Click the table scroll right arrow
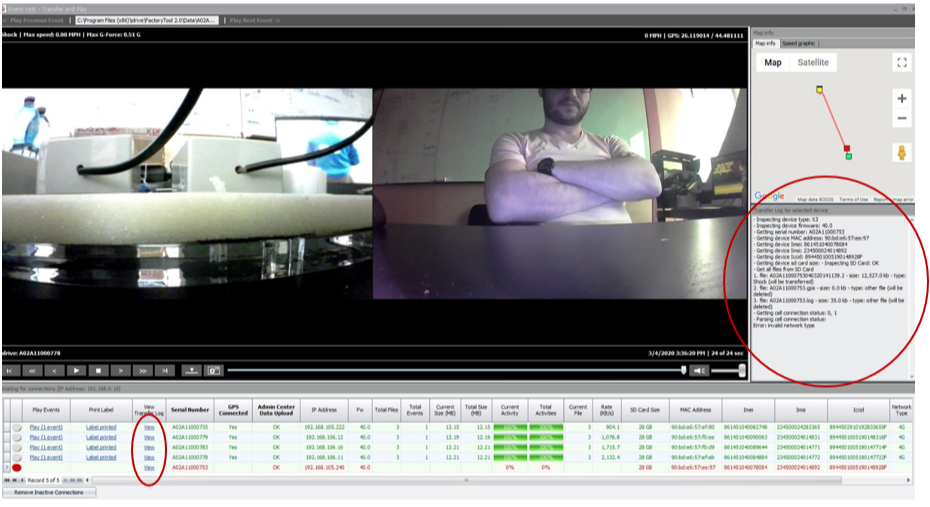This screenshot has width=930, height=507. pyautogui.click(x=908, y=480)
